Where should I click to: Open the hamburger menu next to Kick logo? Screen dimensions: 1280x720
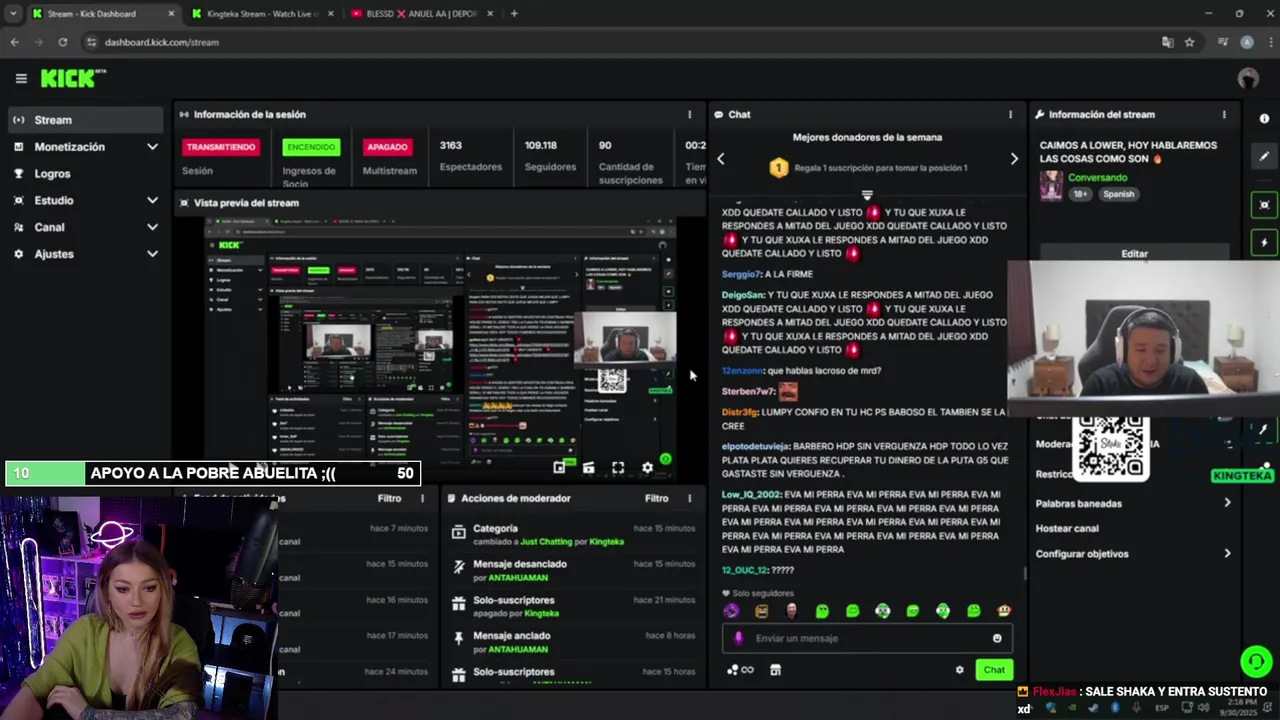[x=21, y=78]
